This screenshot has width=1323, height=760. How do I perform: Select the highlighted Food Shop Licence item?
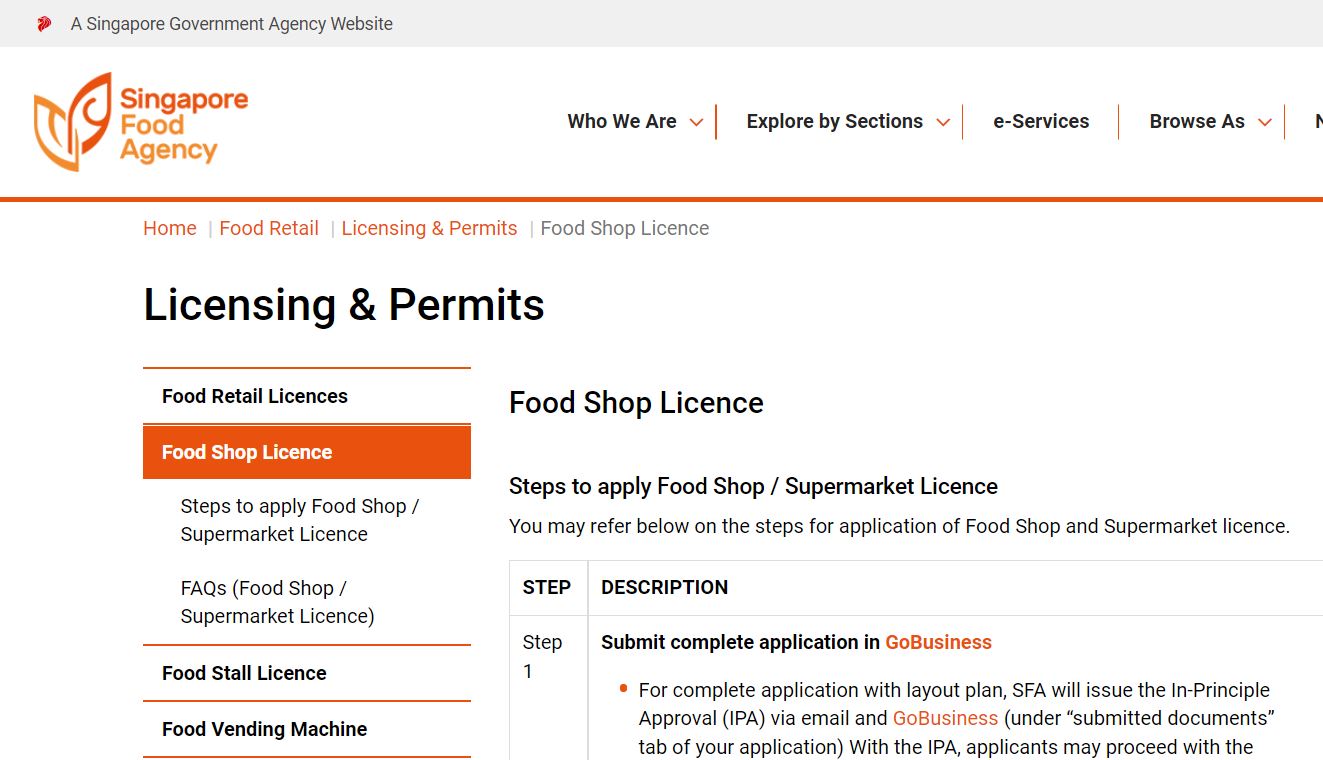[x=307, y=452]
